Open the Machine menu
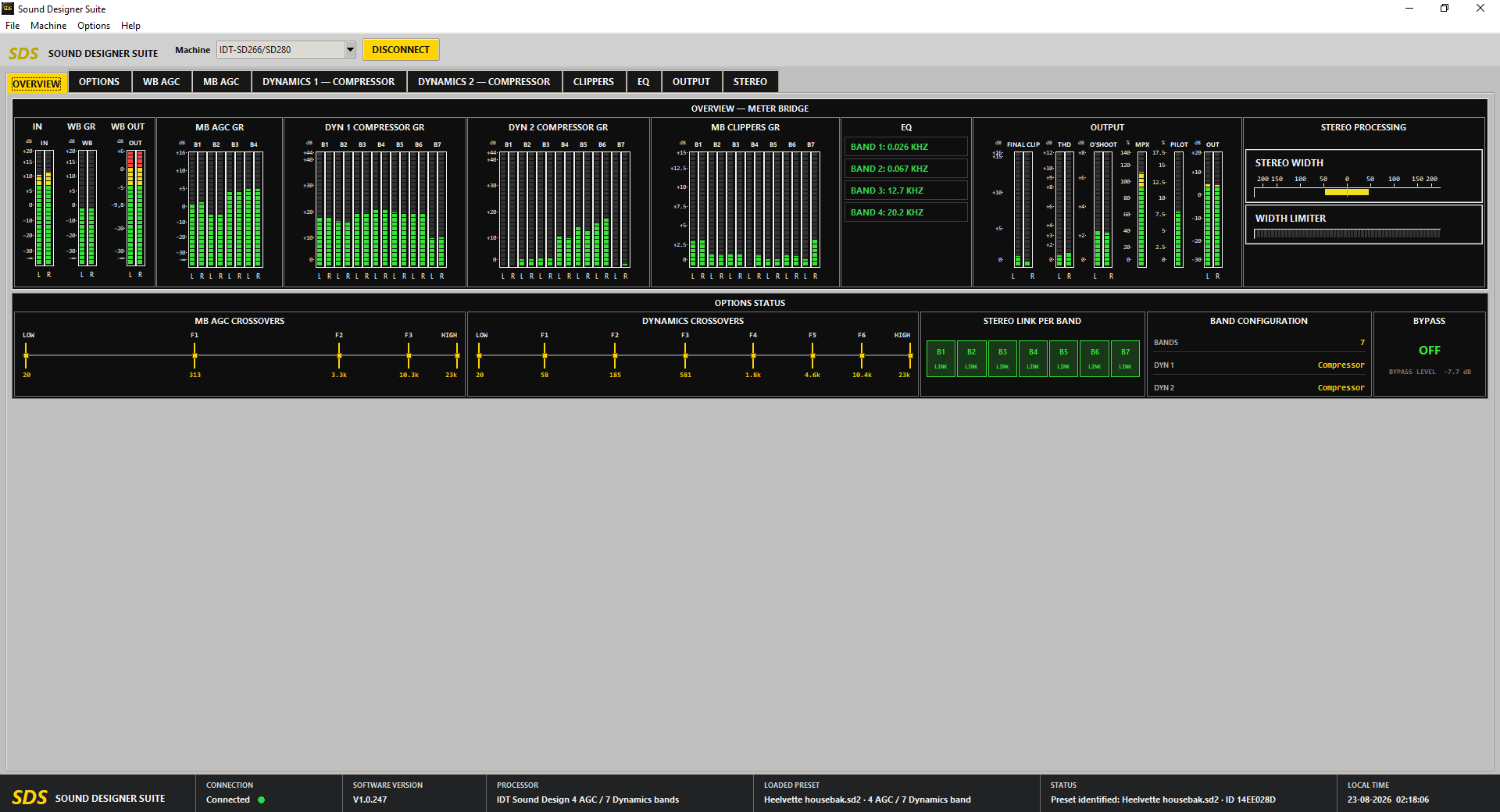 (48, 26)
